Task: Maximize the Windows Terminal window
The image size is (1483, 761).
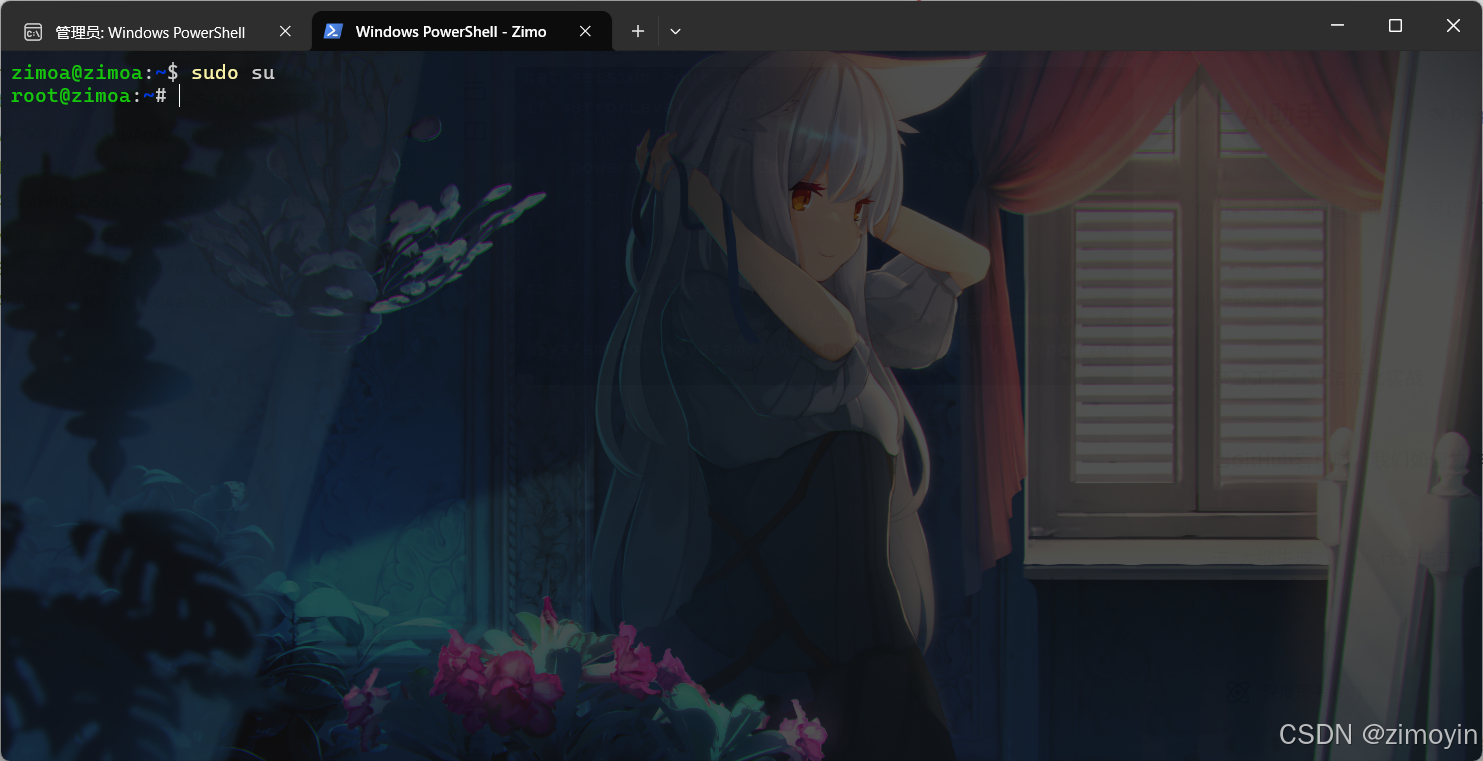Action: (1395, 26)
